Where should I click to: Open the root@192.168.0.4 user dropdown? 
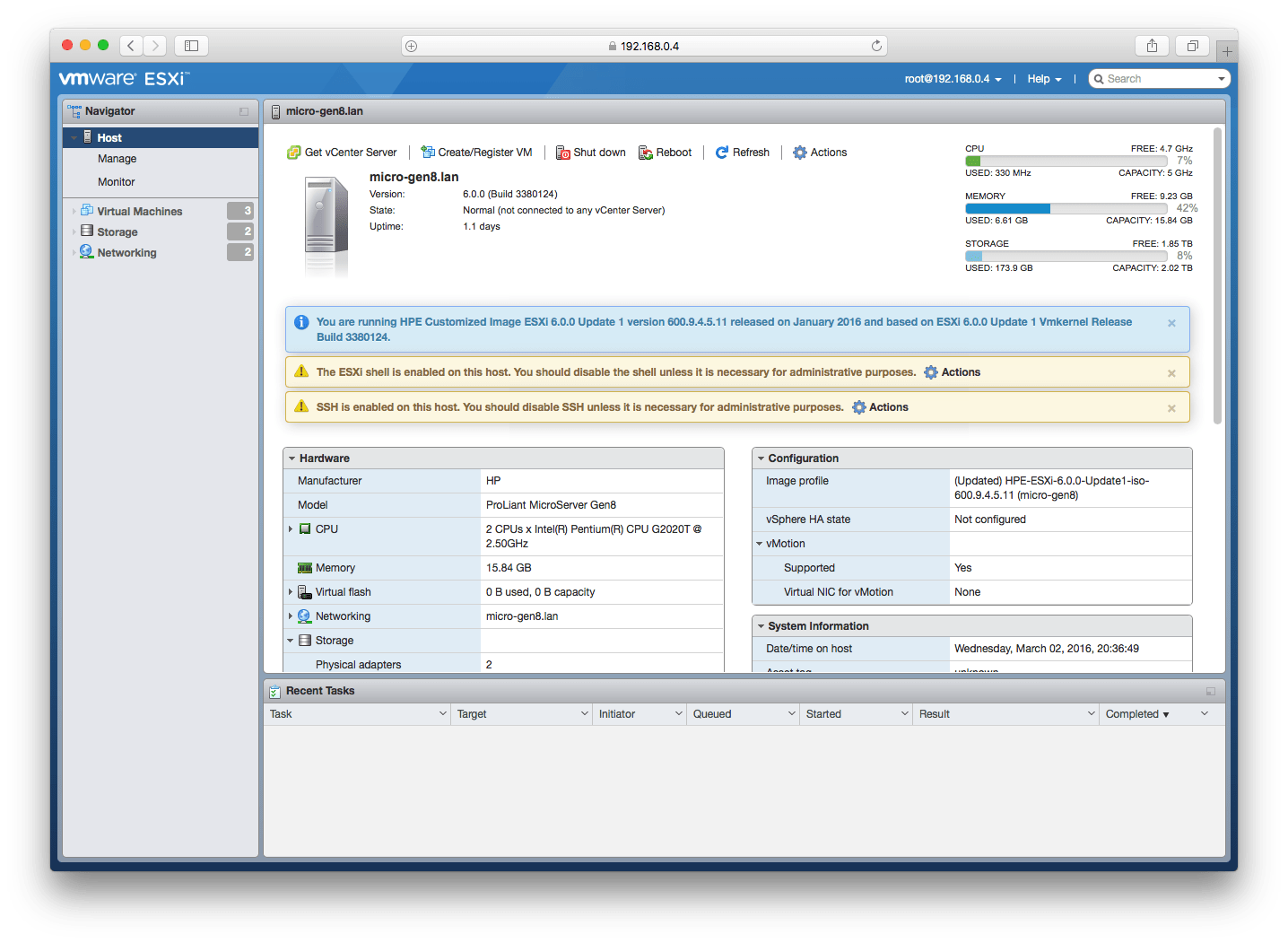point(953,79)
